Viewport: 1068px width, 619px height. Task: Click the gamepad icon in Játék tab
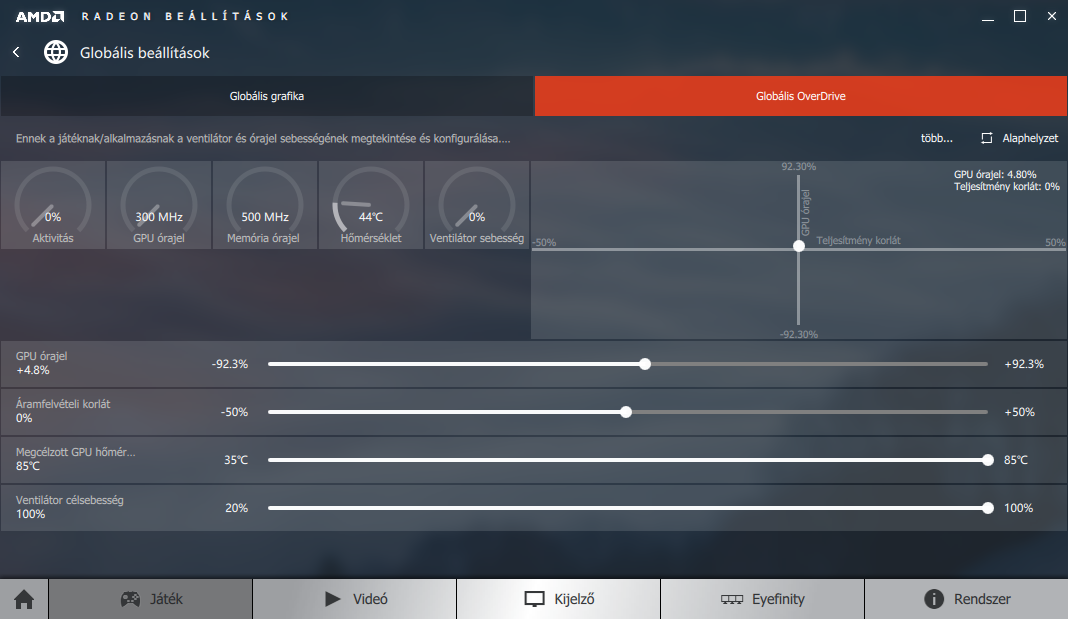130,599
